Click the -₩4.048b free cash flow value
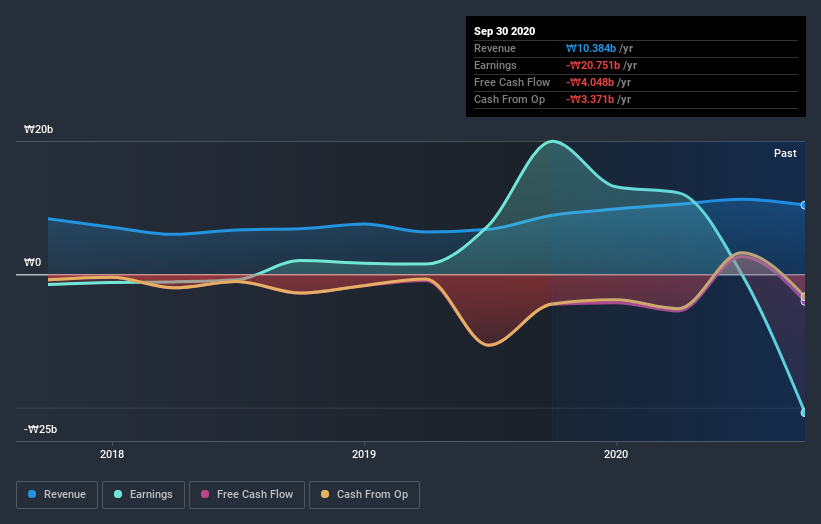 590,82
